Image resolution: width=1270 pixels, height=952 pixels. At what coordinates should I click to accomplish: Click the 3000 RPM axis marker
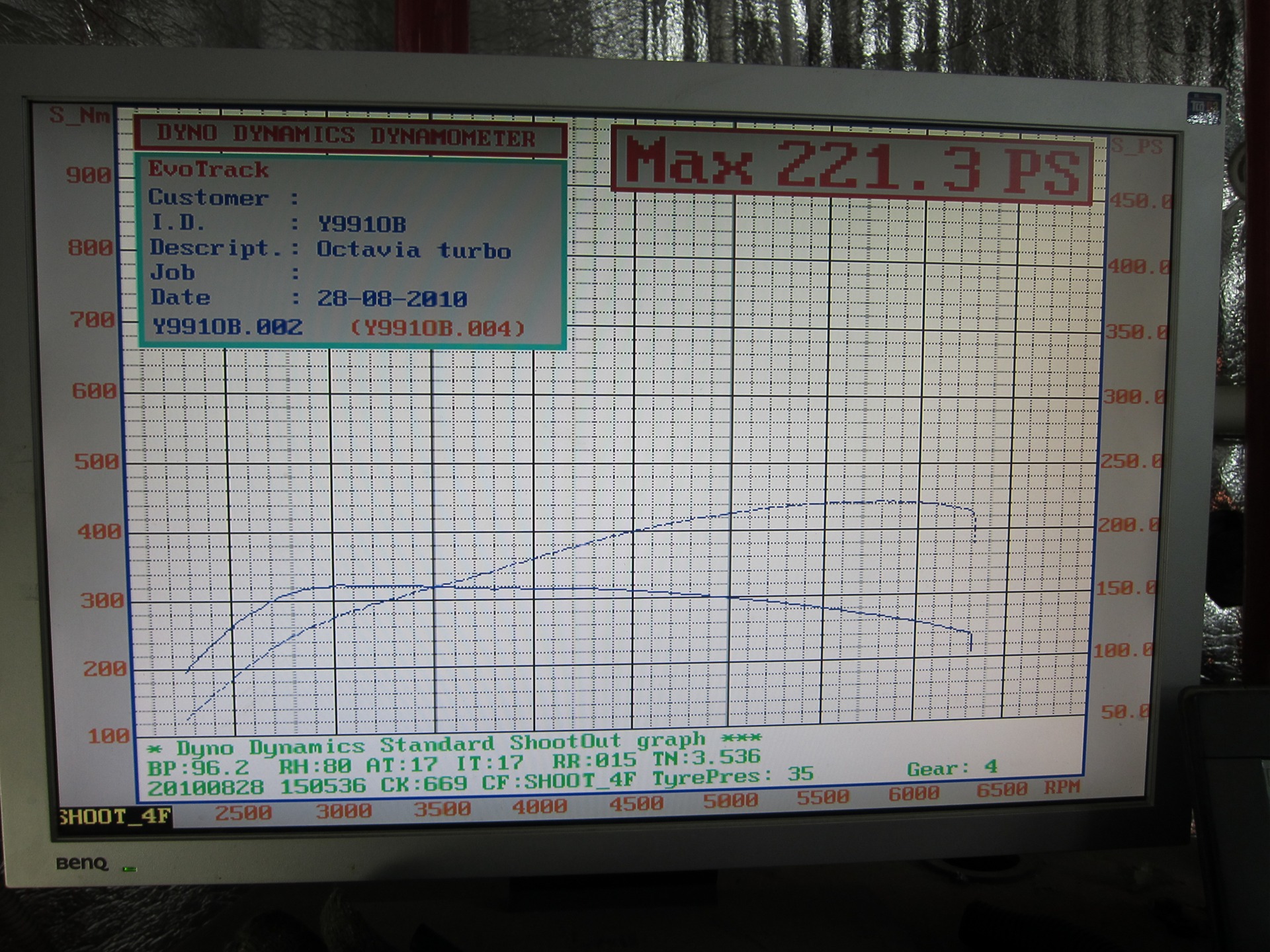(x=343, y=811)
